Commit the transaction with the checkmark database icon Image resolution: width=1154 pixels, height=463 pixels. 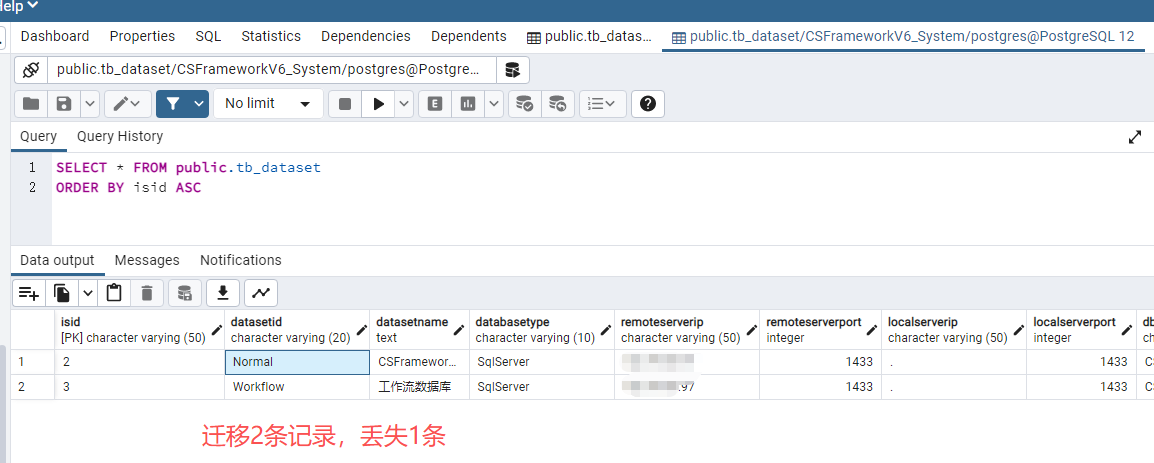tap(524, 104)
